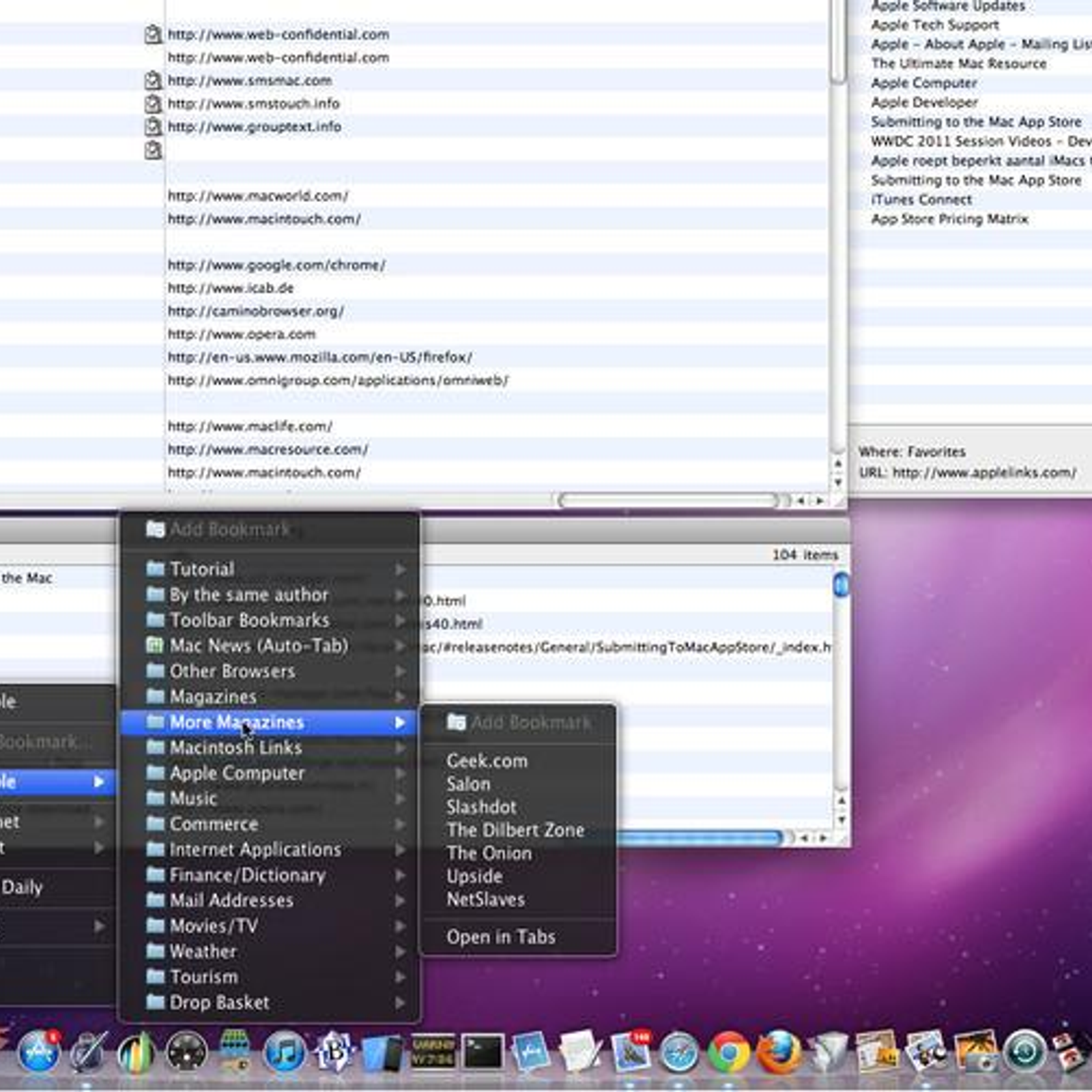Expand the Tutorial submenu arrow
1092x1092 pixels.
tap(400, 569)
